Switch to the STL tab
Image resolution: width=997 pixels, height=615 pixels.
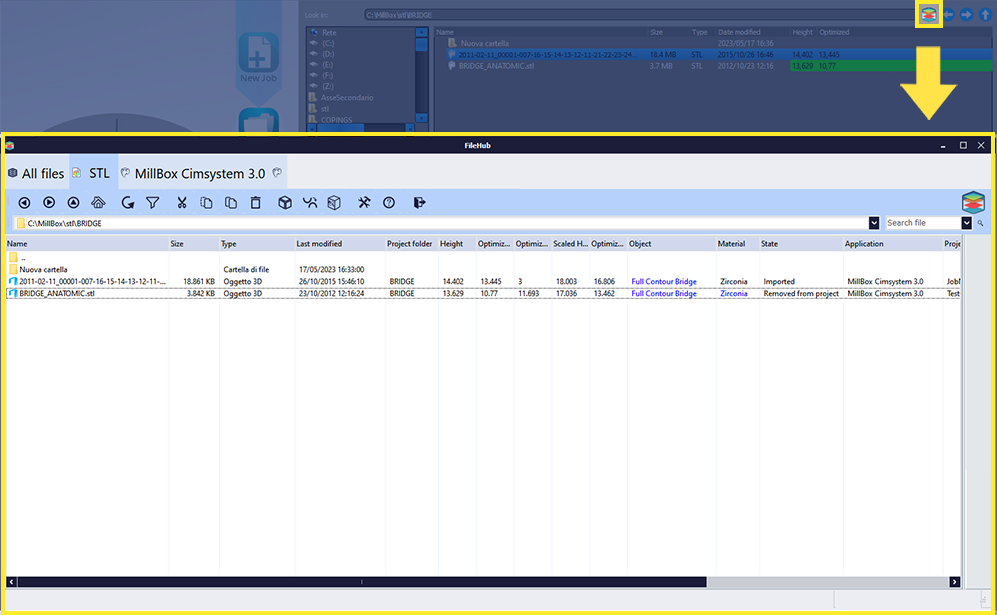tap(93, 174)
